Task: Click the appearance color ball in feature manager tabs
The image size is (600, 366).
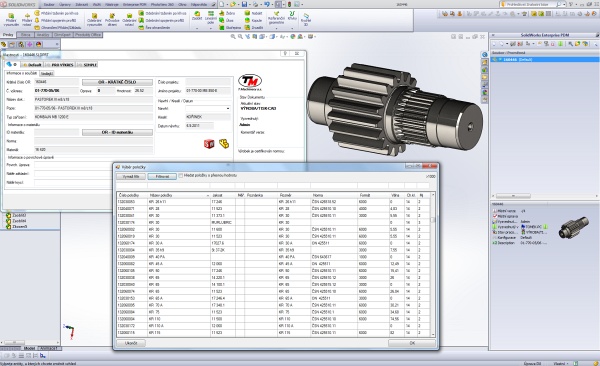Action: [39, 44]
